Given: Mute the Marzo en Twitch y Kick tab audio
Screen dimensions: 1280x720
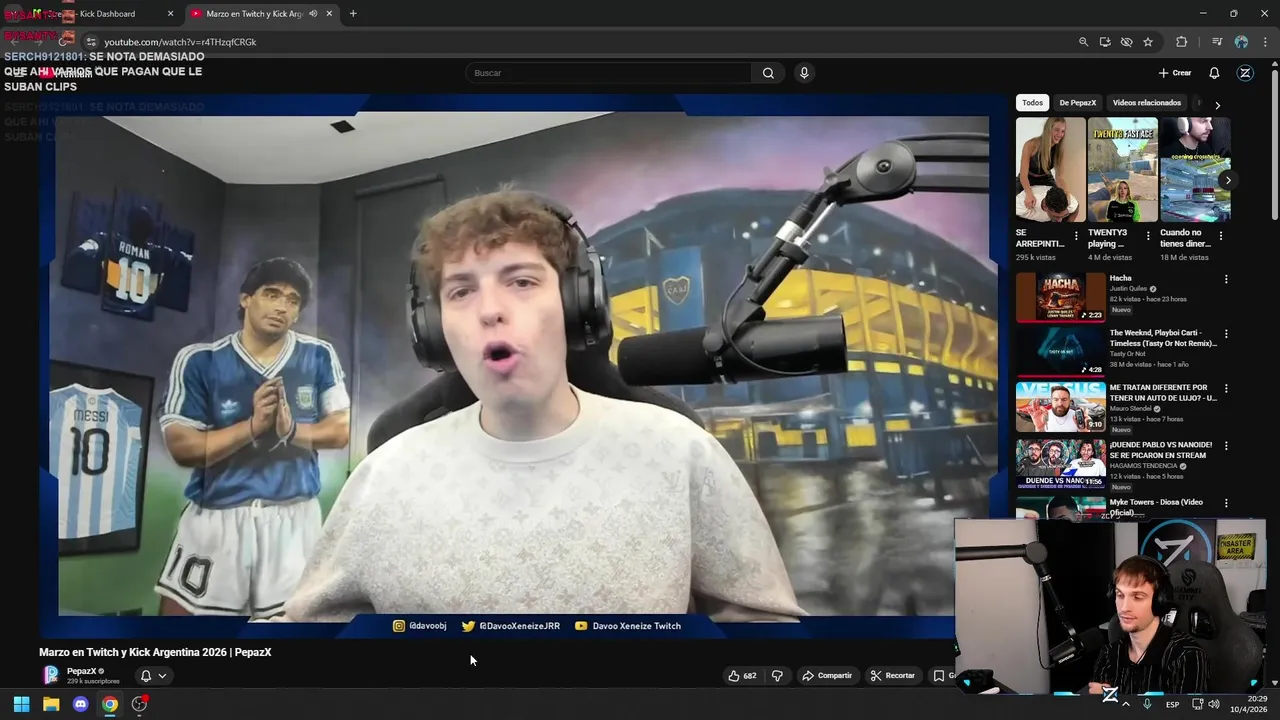Looking at the screenshot, I should (x=313, y=14).
